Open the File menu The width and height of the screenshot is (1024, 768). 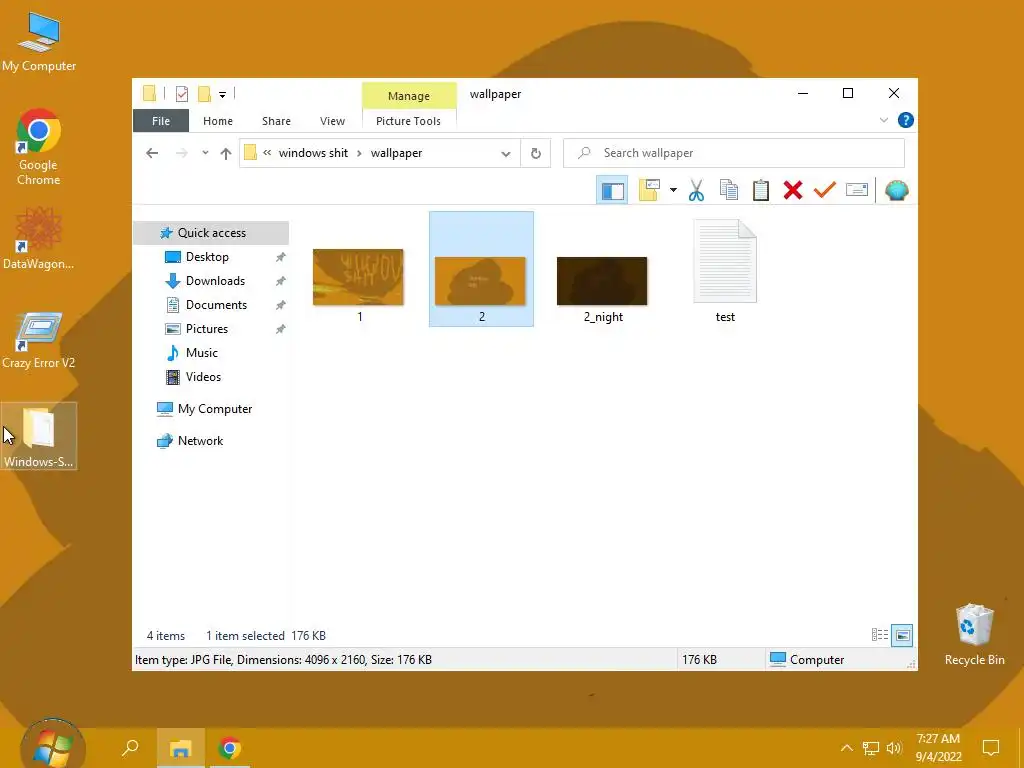coord(161,121)
